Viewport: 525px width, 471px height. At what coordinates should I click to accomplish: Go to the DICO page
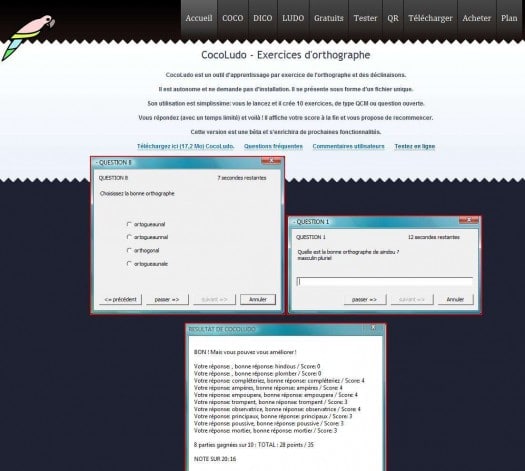click(262, 18)
